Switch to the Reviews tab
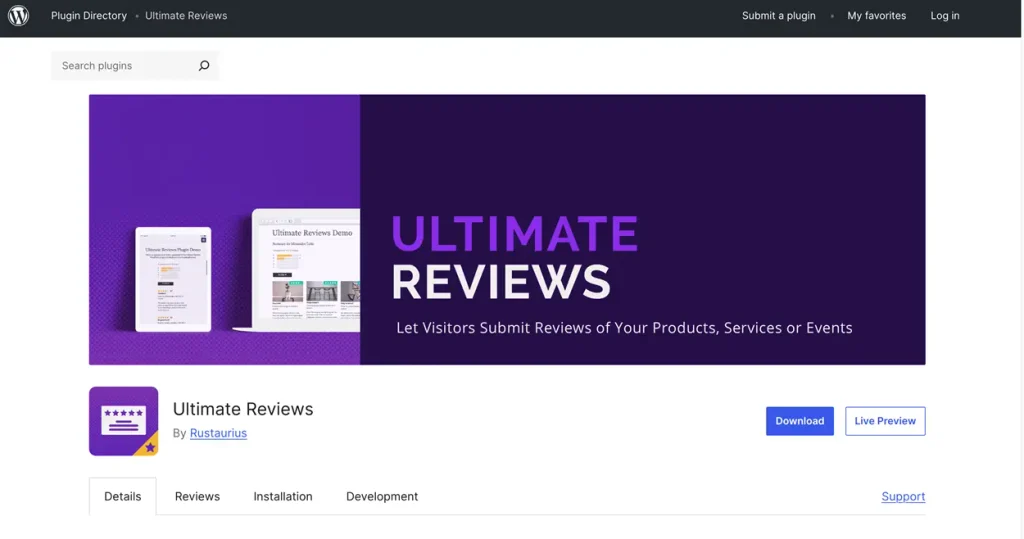Viewport: 1024px width, 539px height. [x=197, y=497]
